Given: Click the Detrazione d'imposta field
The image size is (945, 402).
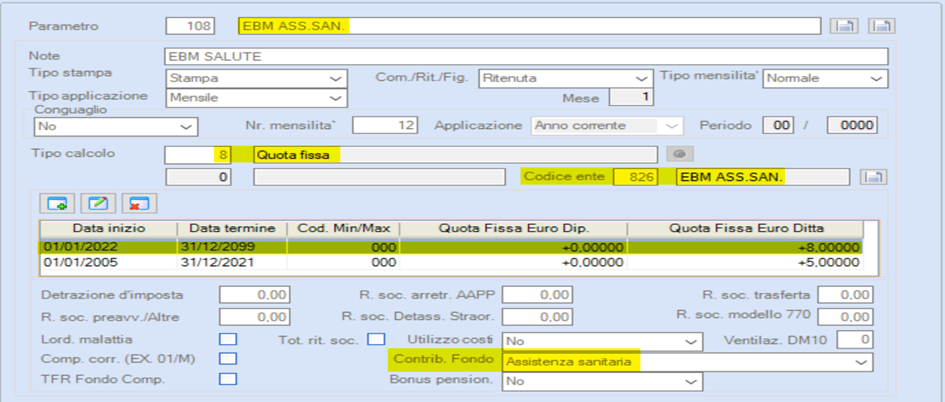Looking at the screenshot, I should [x=255, y=295].
